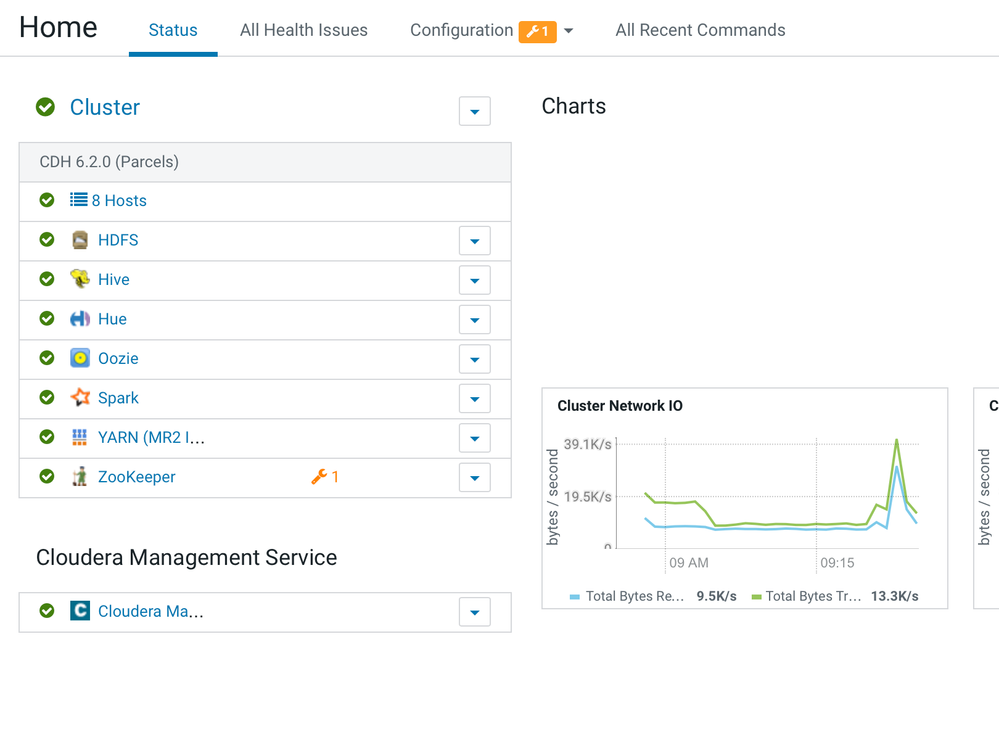Expand the HDFS actions dropdown
Viewport: 999px width, 750px height.
pos(474,241)
